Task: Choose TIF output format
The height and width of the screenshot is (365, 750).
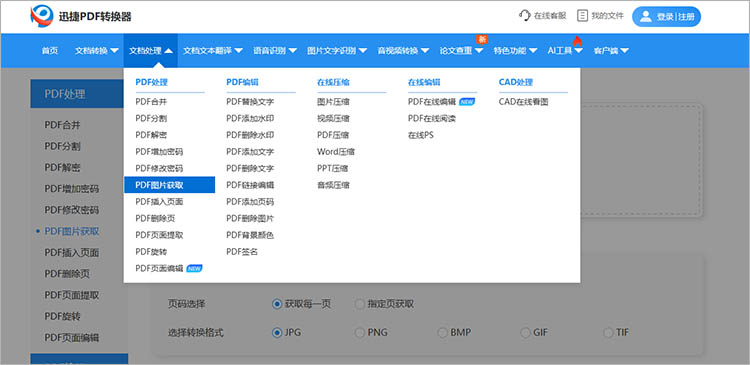Action: [x=608, y=332]
